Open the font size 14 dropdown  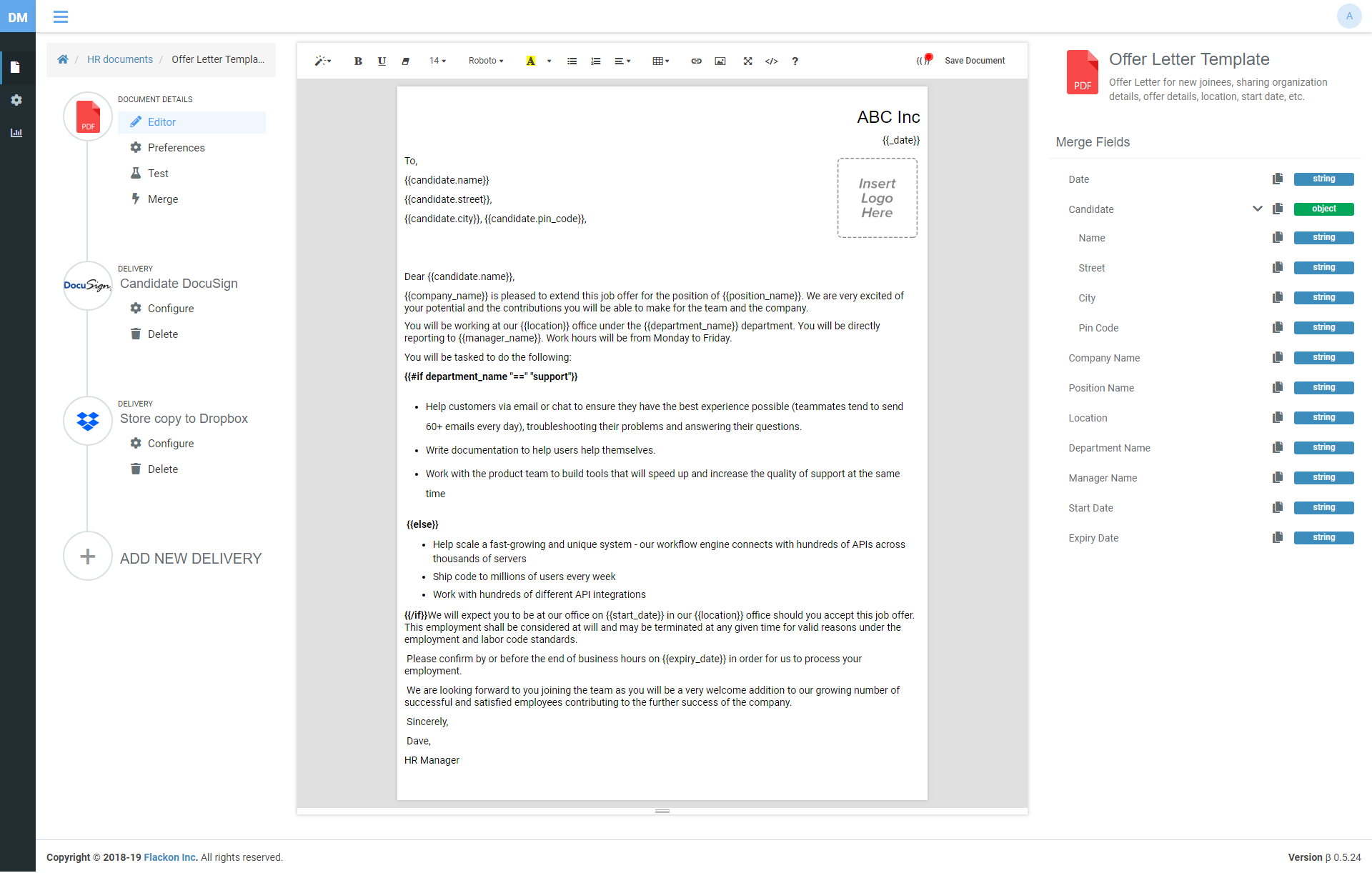(437, 61)
